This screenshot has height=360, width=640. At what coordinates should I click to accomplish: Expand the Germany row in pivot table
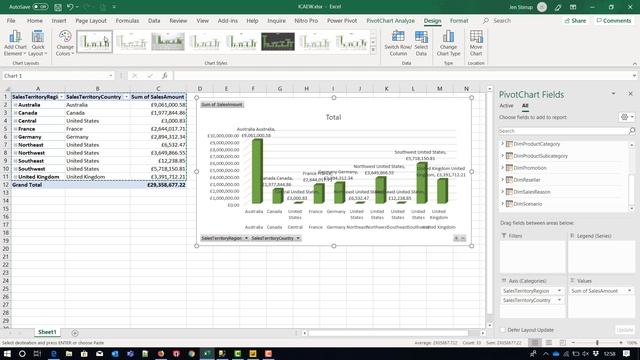pyautogui.click(x=15, y=137)
